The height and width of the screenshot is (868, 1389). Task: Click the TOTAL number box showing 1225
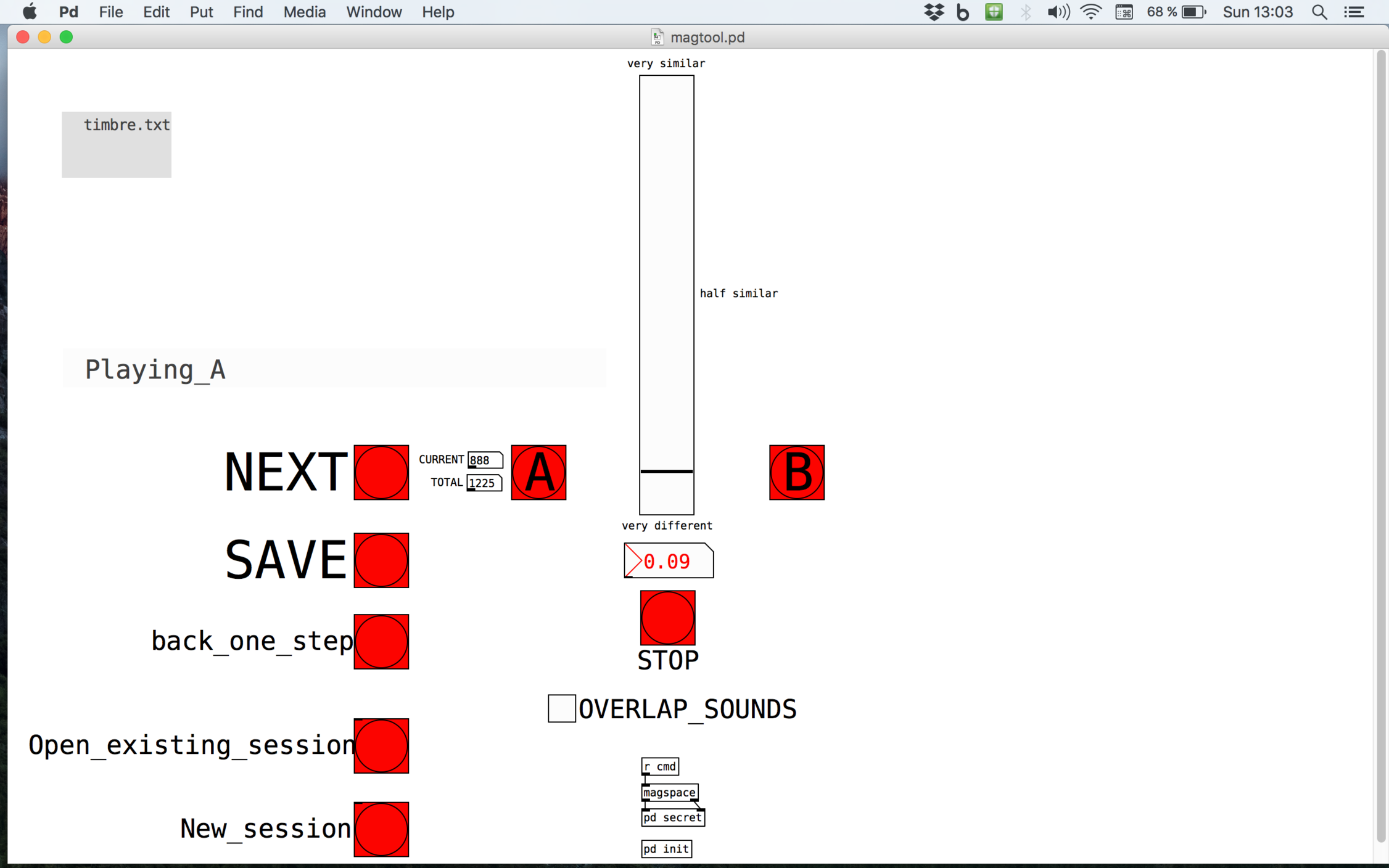tap(484, 483)
